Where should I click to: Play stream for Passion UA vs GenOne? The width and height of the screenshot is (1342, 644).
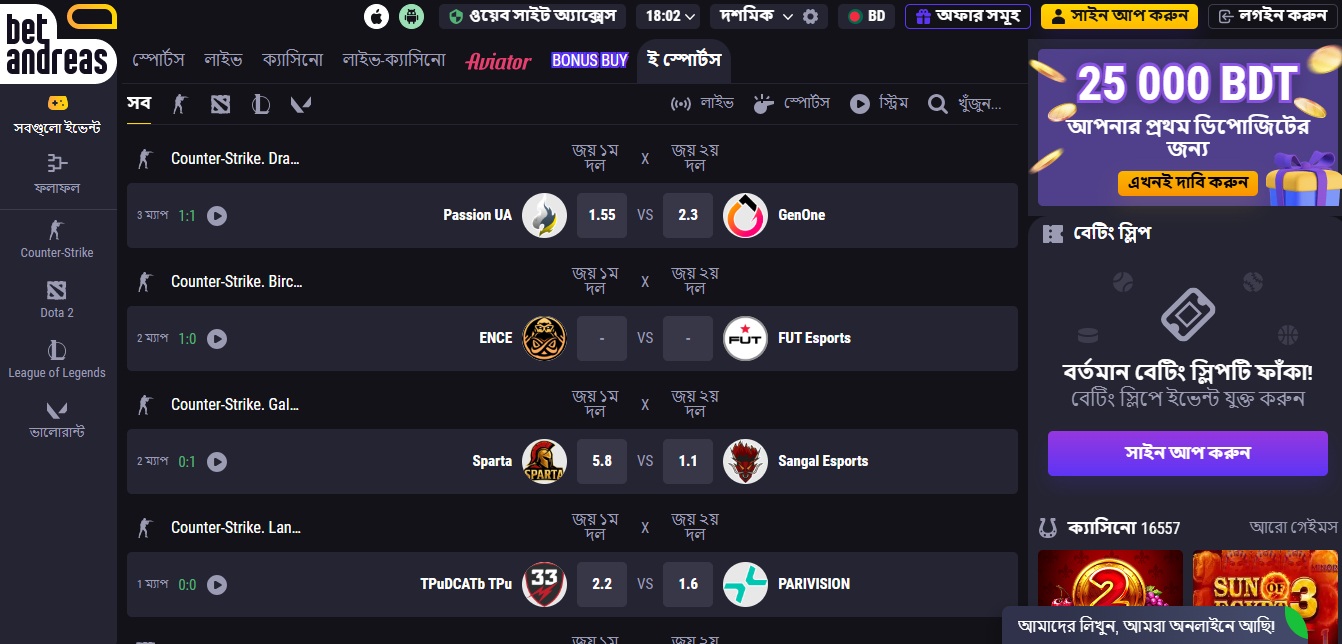[217, 215]
